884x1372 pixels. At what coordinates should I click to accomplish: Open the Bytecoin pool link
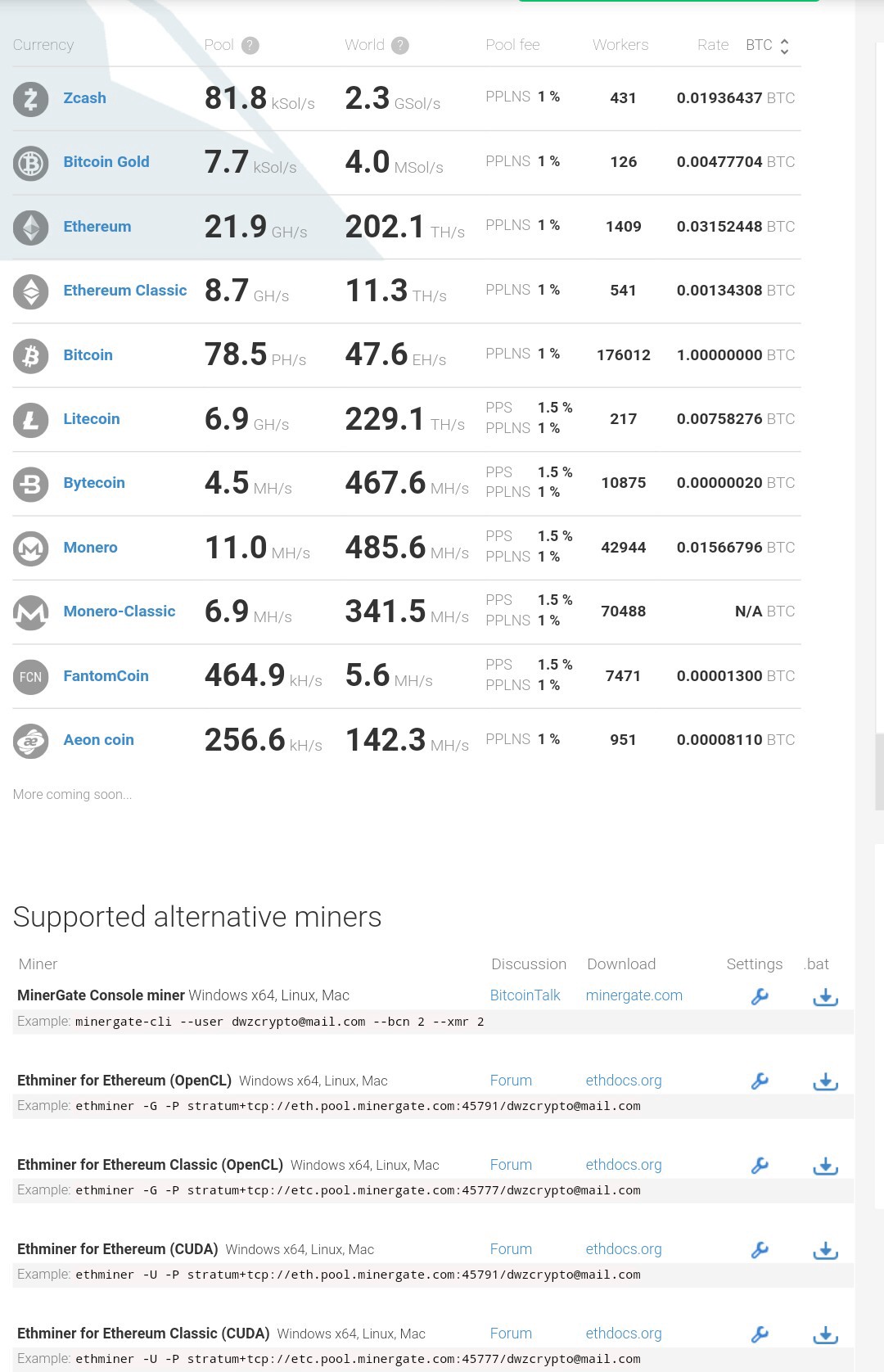pos(94,483)
